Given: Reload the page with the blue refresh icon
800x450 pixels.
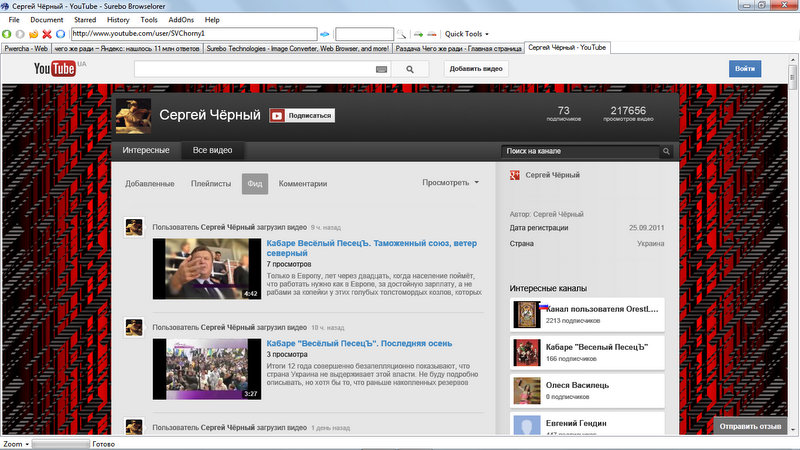Looking at the screenshot, I should coord(60,34).
